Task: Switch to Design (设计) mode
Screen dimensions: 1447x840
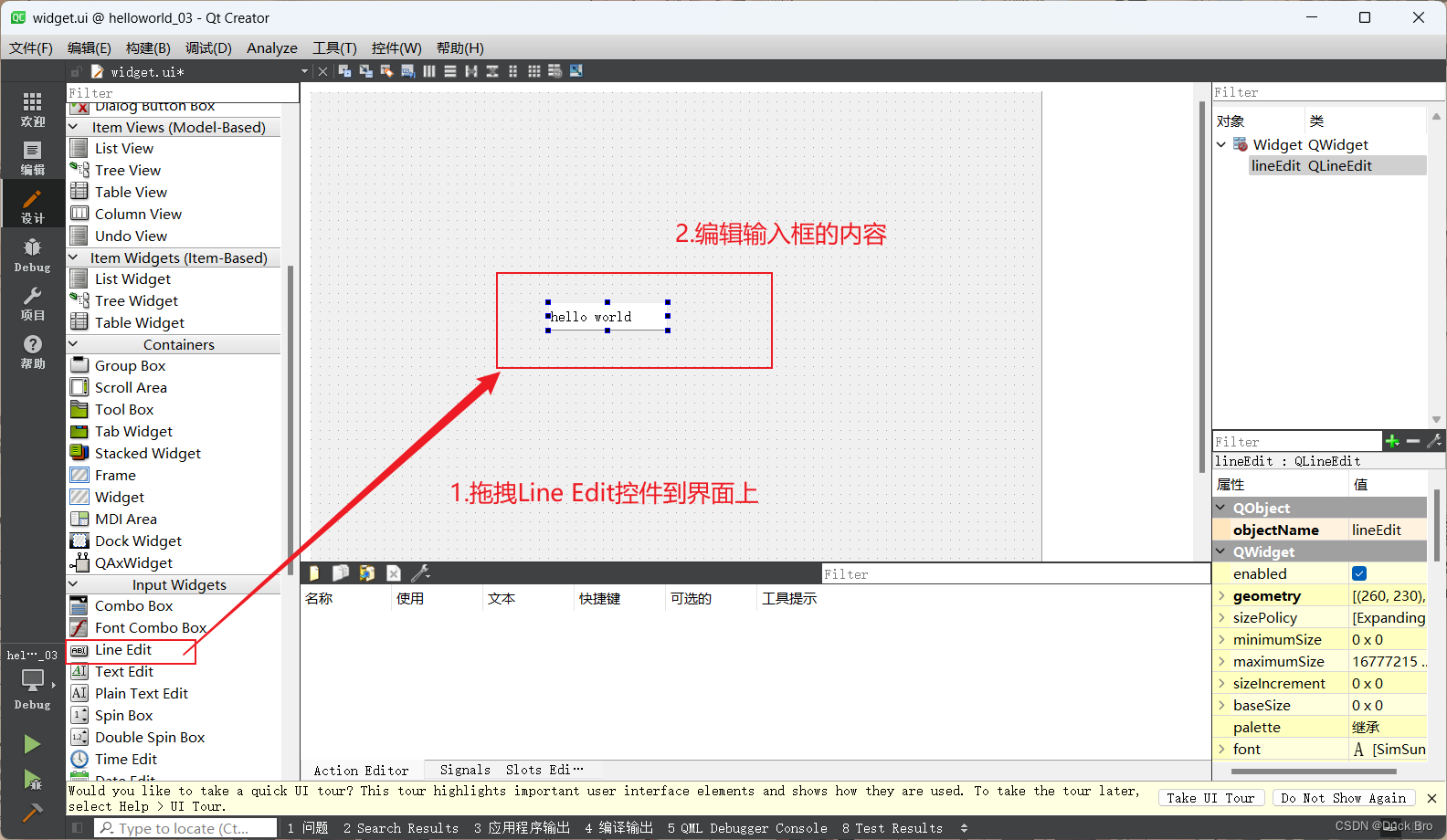Action: click(x=33, y=206)
